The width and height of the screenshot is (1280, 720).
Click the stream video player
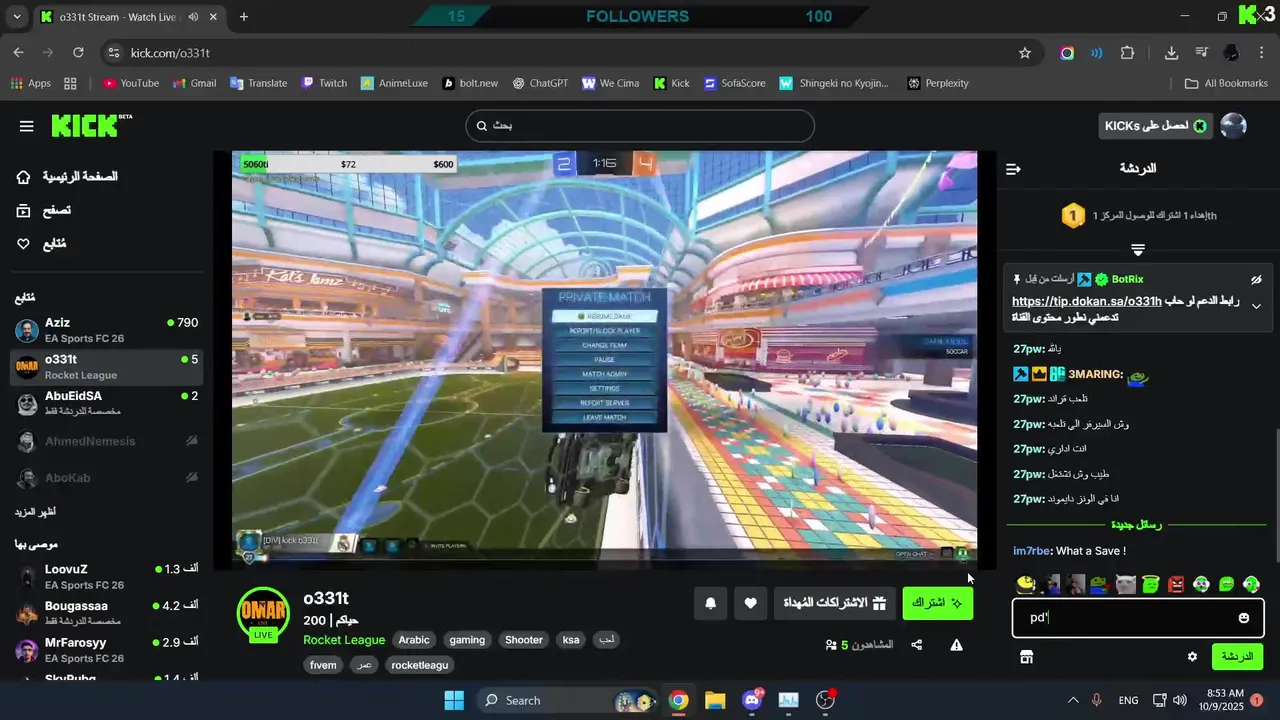click(604, 360)
